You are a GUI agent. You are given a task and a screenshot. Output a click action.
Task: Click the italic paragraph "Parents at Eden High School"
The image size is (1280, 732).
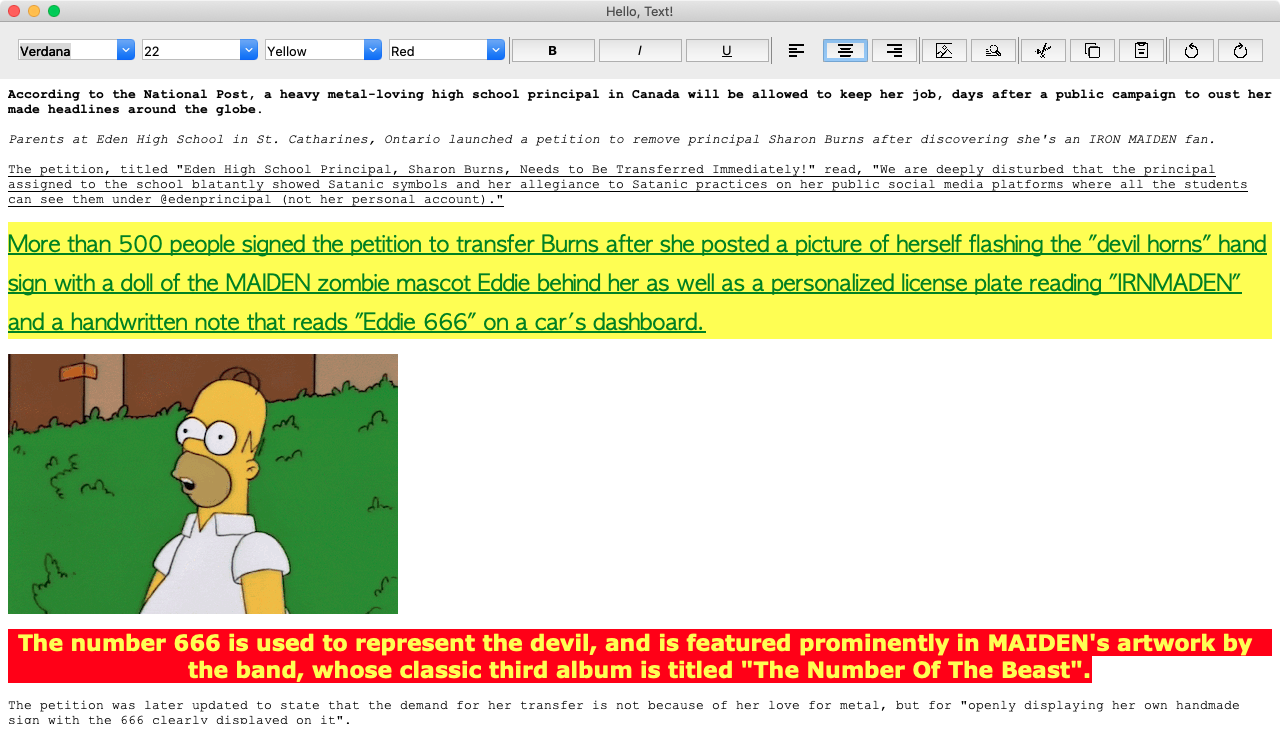pos(612,139)
